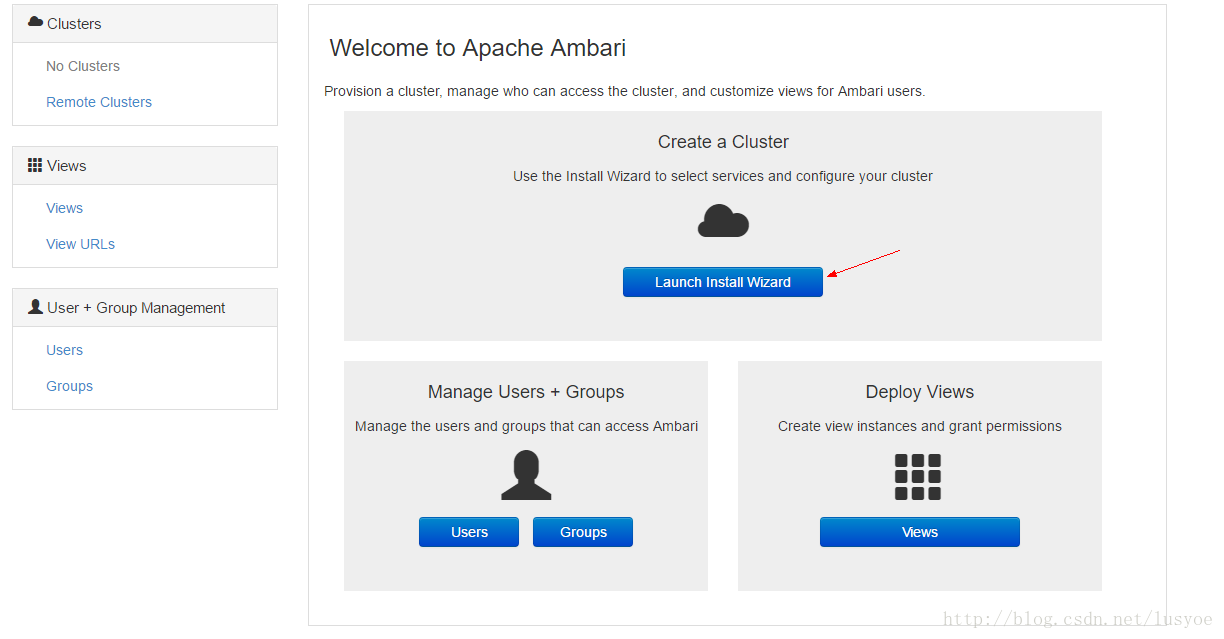
Task: Open View URLs link in sidebar
Action: tap(80, 244)
